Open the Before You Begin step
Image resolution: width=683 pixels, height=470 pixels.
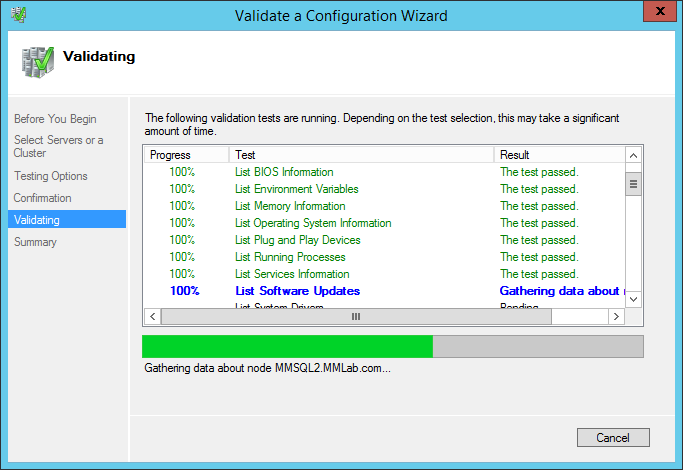(55, 119)
